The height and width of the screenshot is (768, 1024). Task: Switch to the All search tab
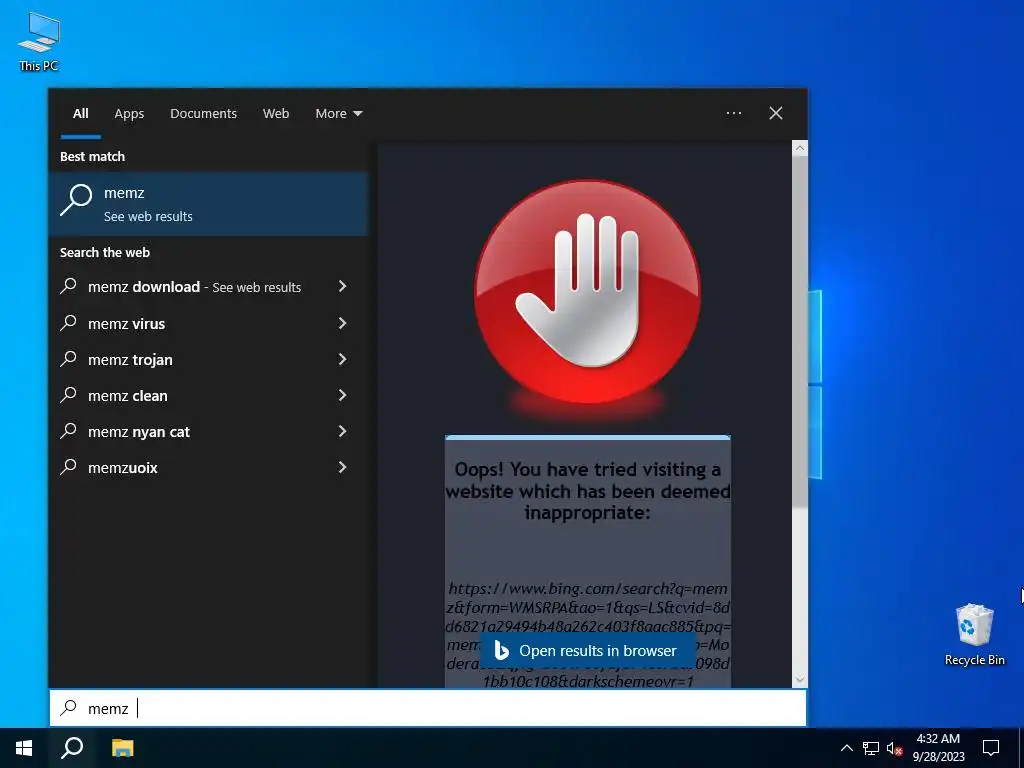tap(80, 114)
